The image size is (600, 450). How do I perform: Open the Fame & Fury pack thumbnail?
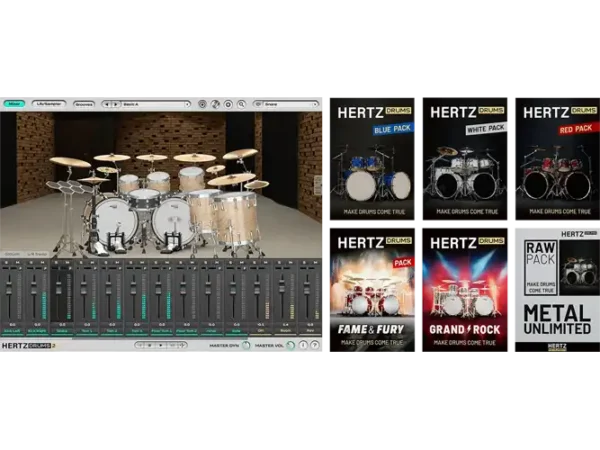(372, 290)
